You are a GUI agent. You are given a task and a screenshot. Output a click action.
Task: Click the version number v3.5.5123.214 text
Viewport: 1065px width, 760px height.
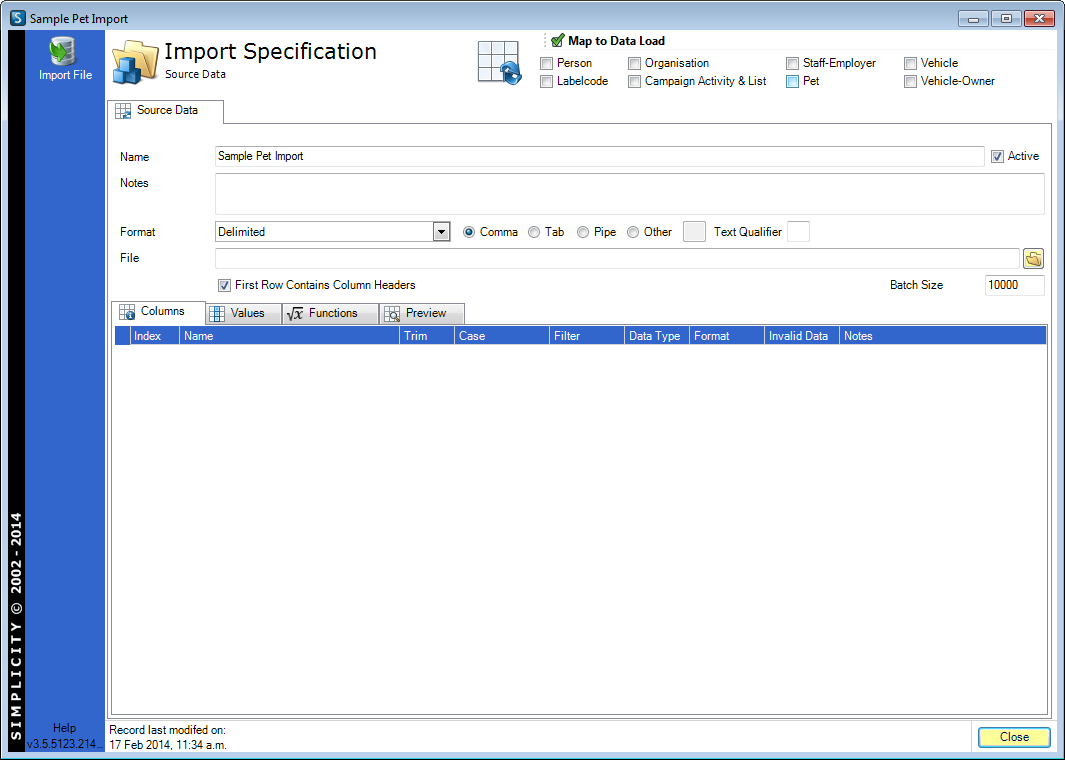65,744
